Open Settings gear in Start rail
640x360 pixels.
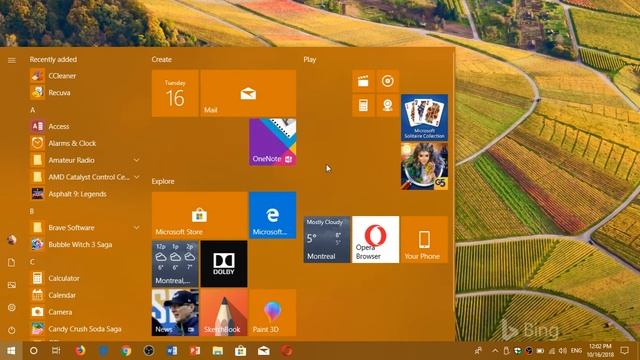12,308
